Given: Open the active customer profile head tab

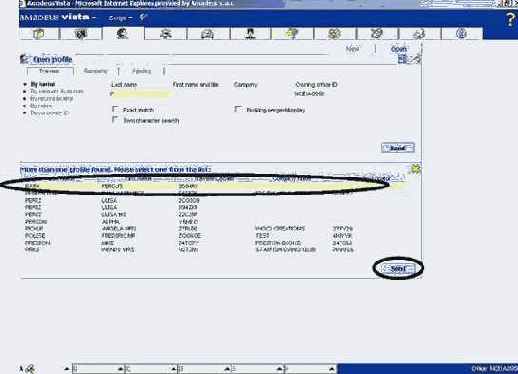Looking at the screenshot, I should point(123,34).
